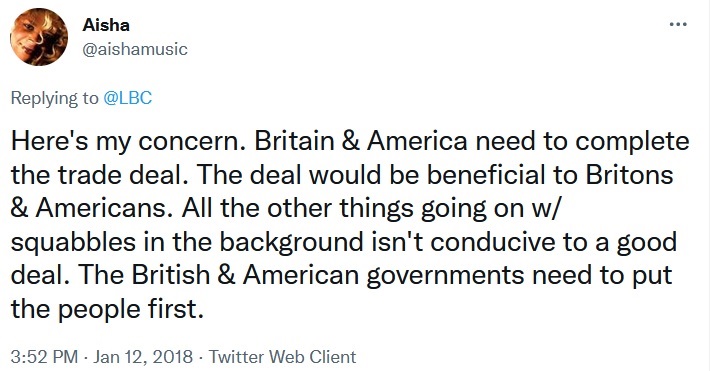
Task: Open the @aishamusic handle profile
Action: pos(135,49)
